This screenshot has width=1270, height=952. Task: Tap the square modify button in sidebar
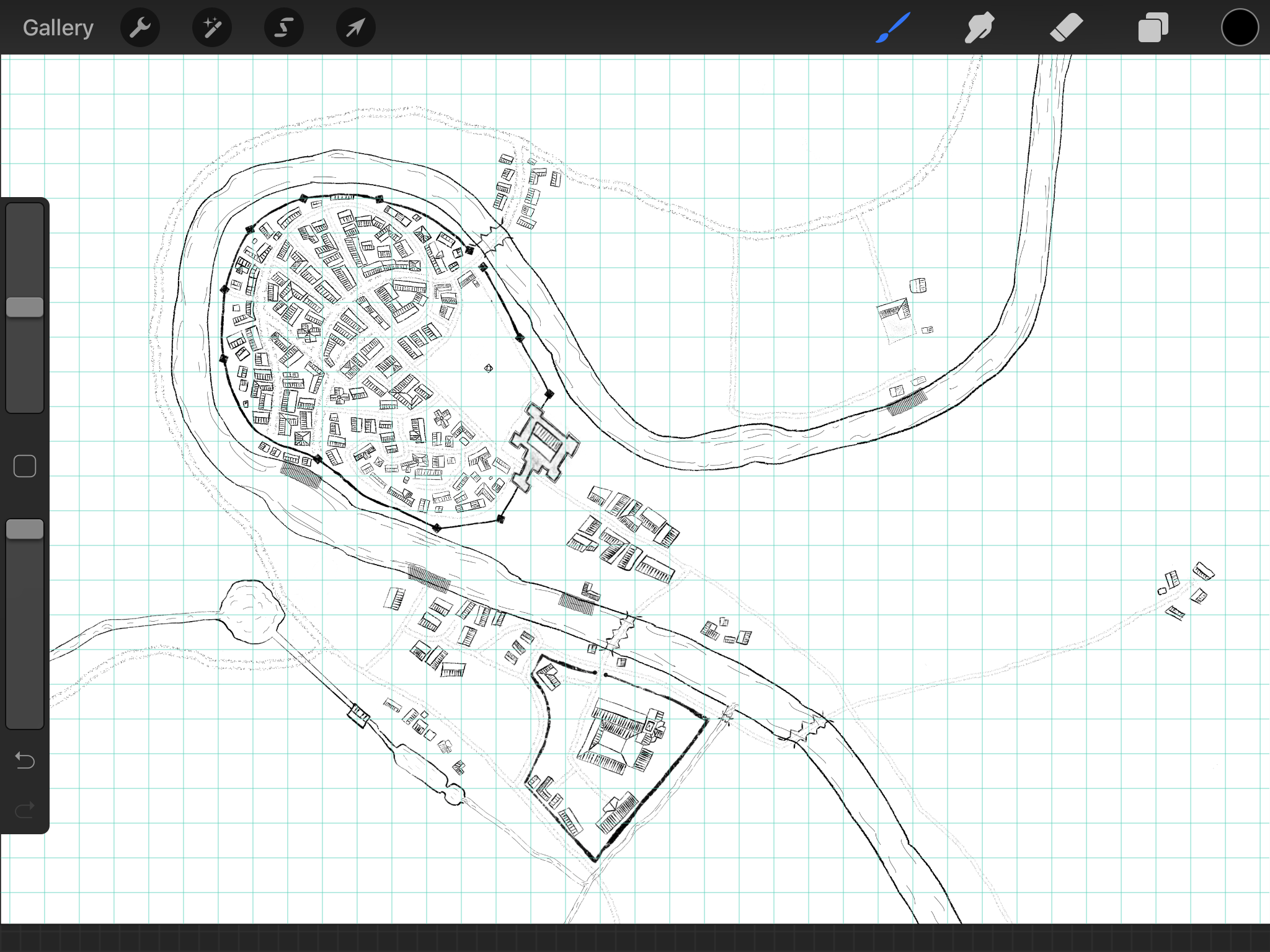[25, 466]
